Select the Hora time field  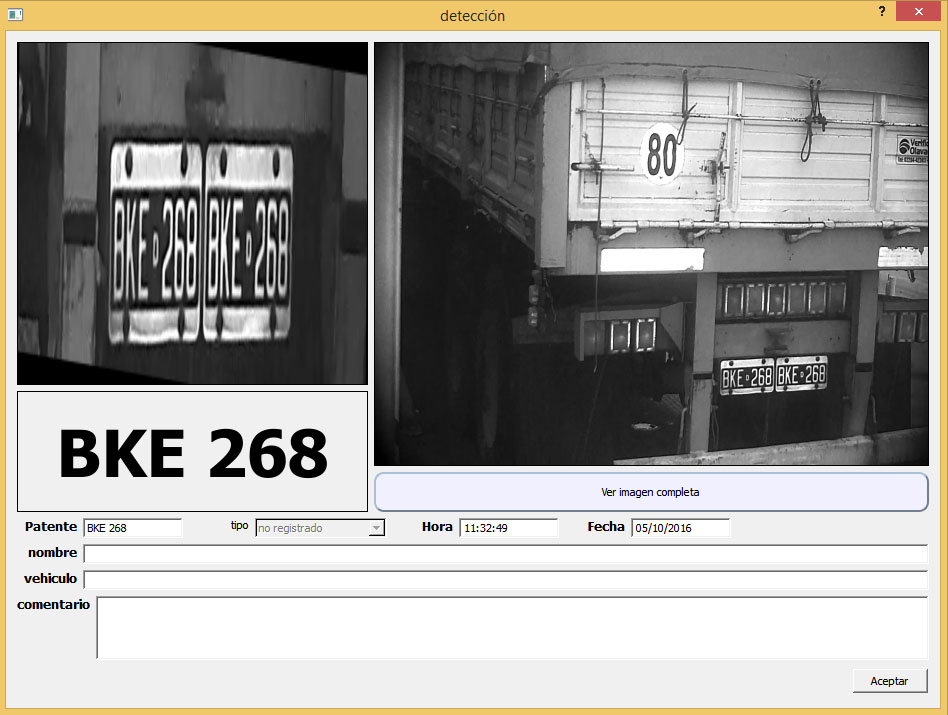coord(508,528)
